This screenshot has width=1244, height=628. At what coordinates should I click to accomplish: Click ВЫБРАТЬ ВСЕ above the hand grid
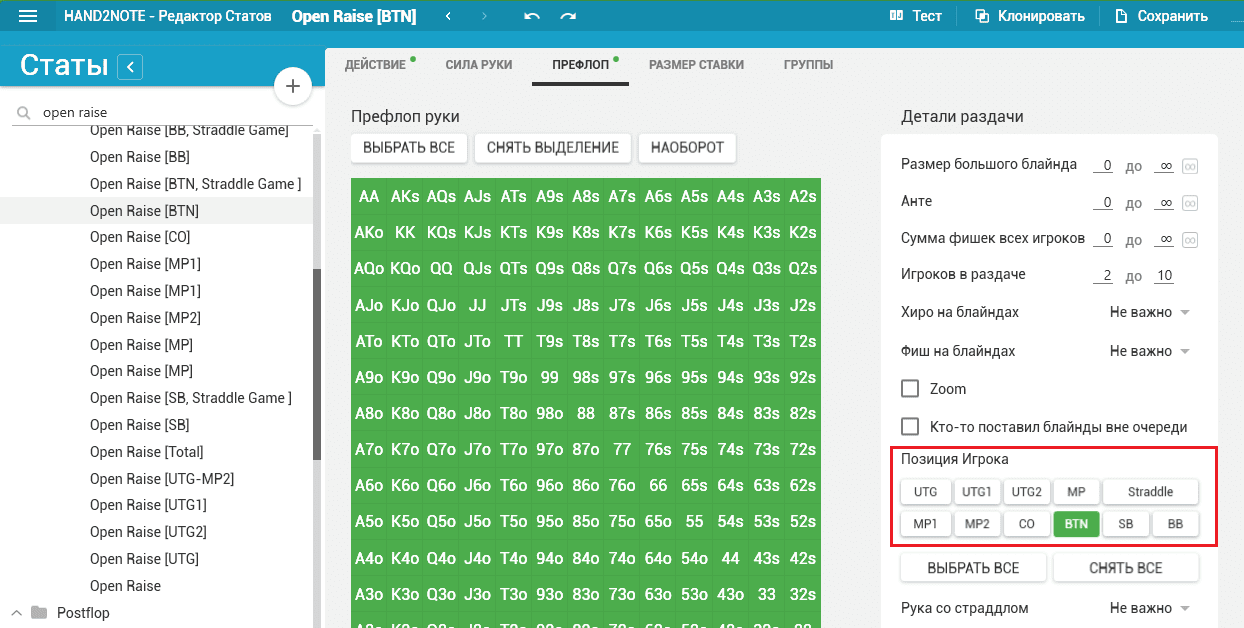tap(409, 148)
